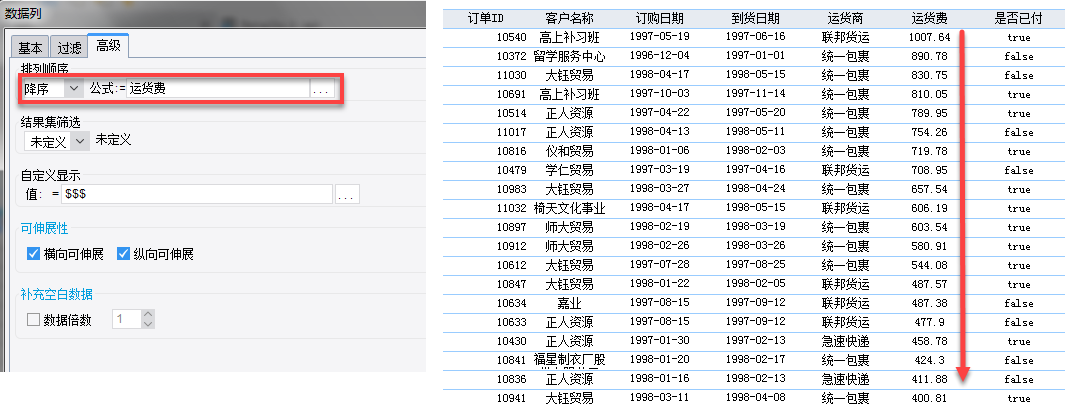Select the 椅天文化事业 customer cell
This screenshot has height=408, width=1082.
(569, 208)
